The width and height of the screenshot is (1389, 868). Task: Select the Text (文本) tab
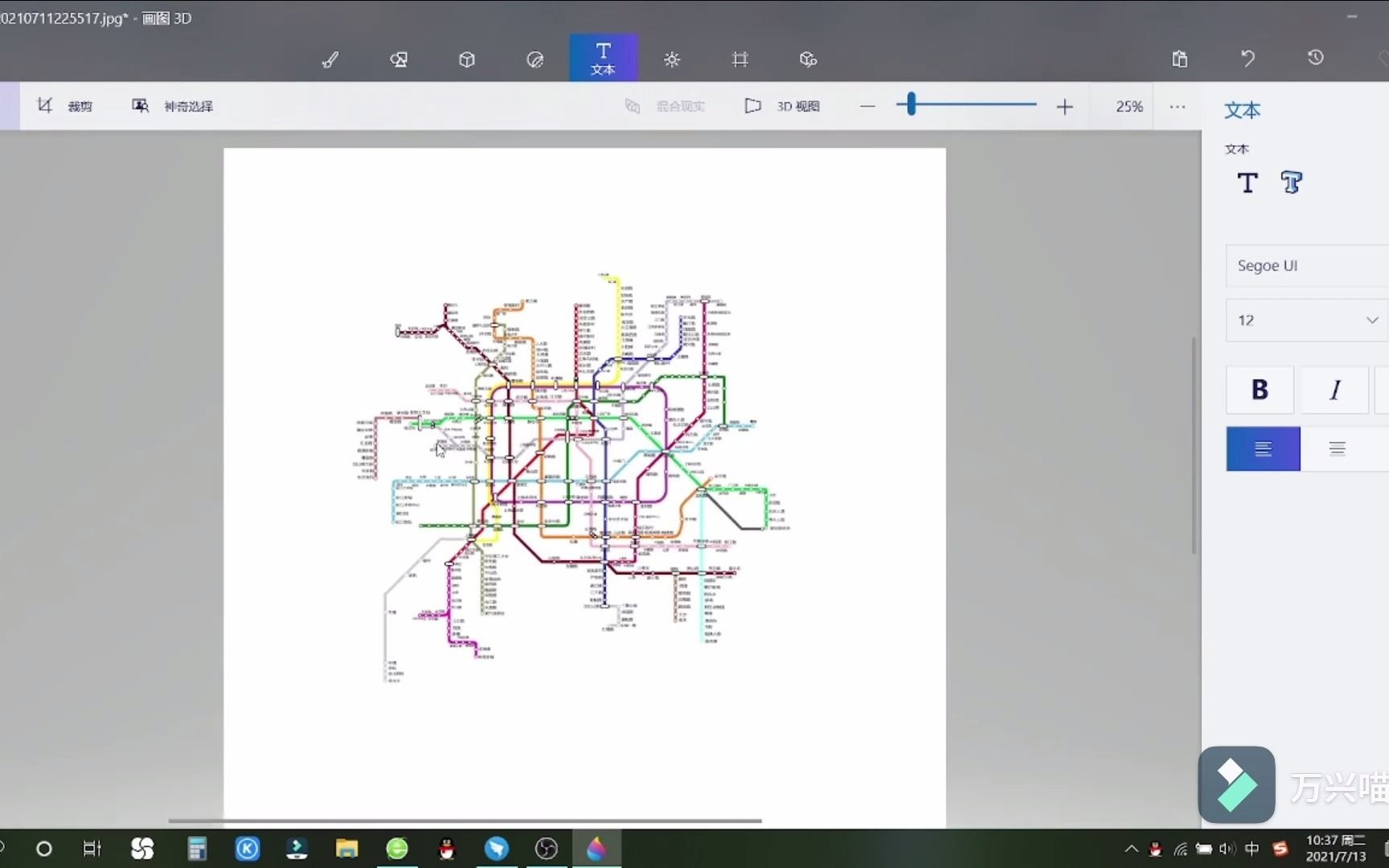pyautogui.click(x=603, y=58)
